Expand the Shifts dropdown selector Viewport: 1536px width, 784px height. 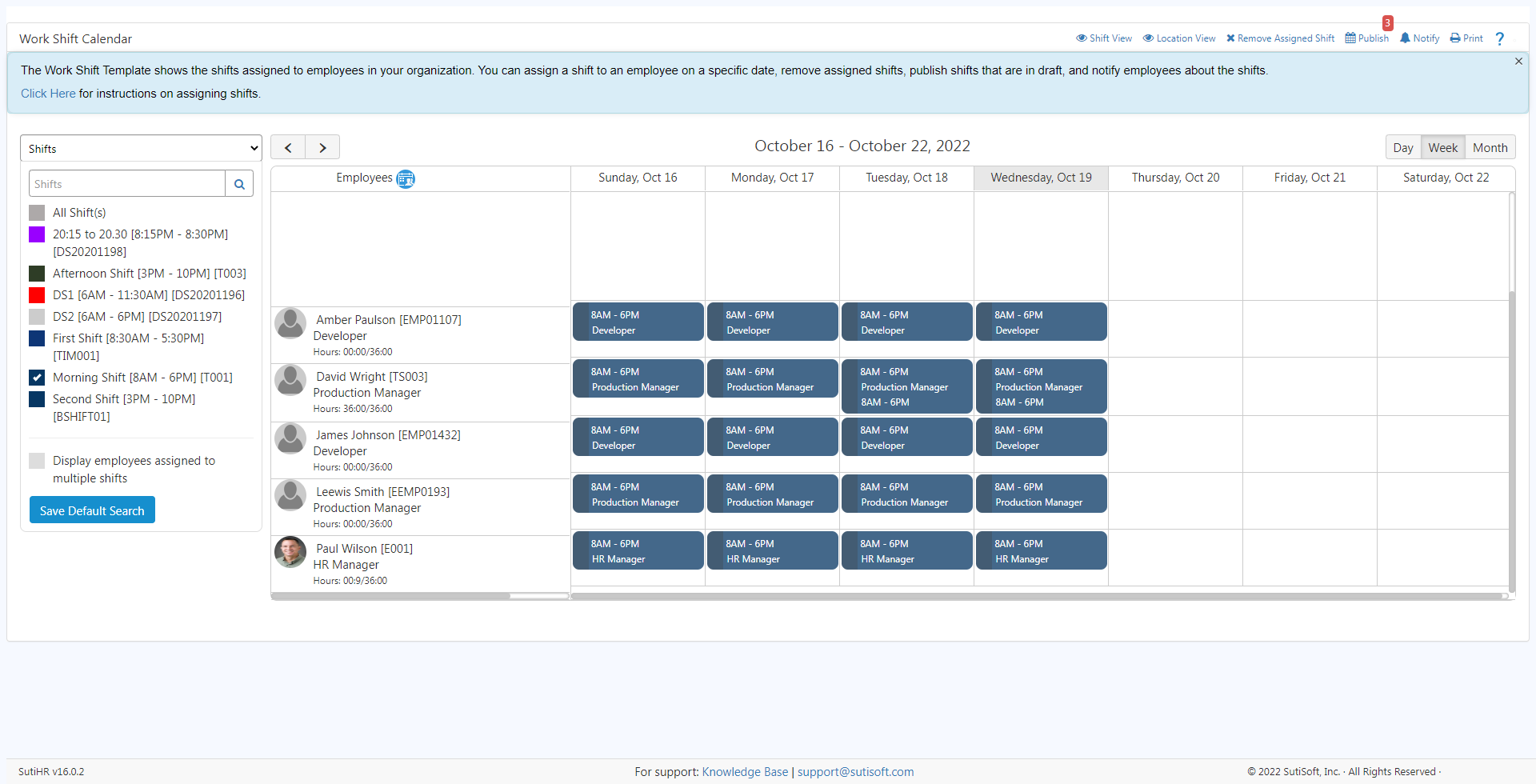click(x=141, y=149)
